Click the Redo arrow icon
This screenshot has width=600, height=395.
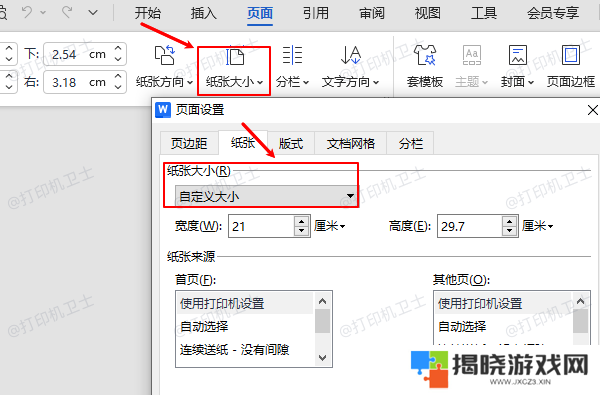tap(67, 12)
